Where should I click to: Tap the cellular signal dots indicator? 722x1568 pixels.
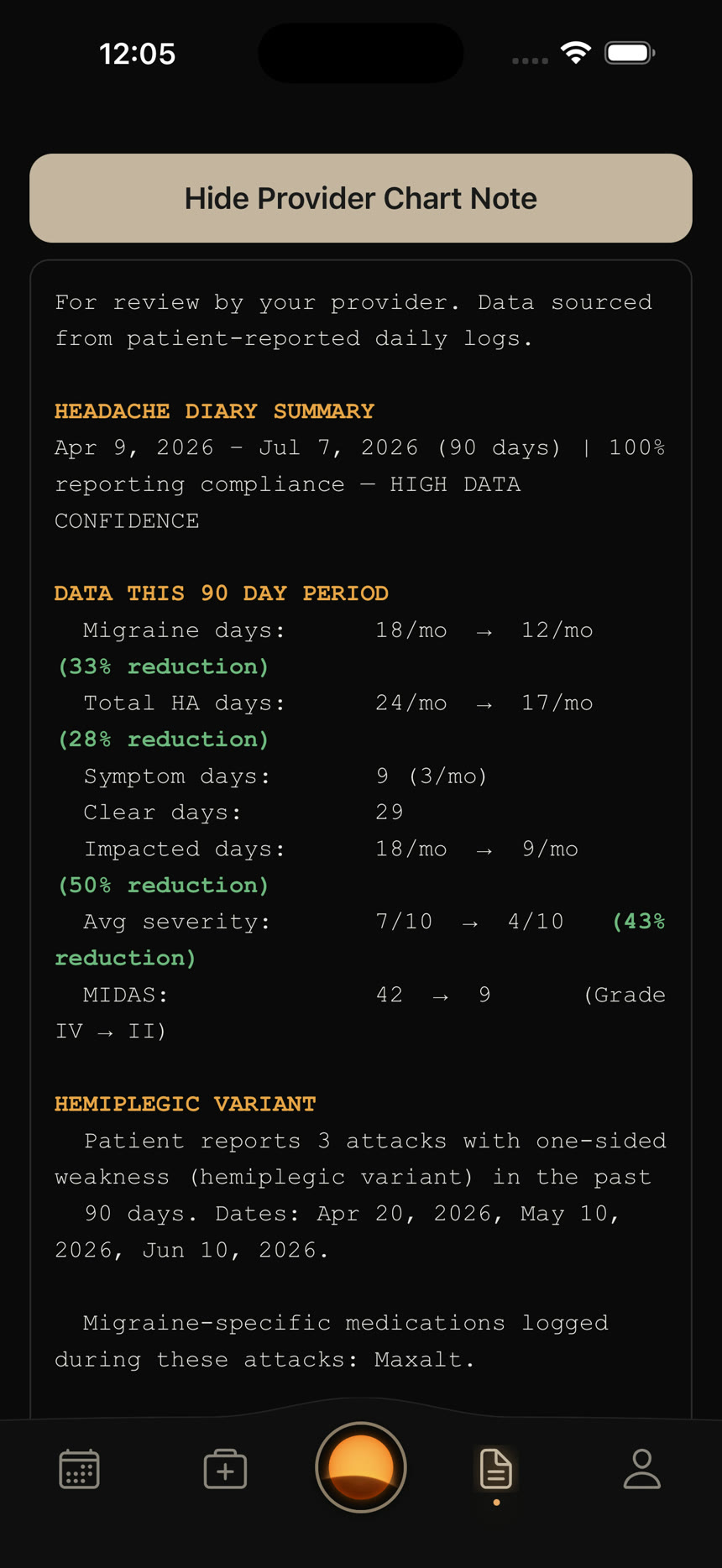pos(530,60)
